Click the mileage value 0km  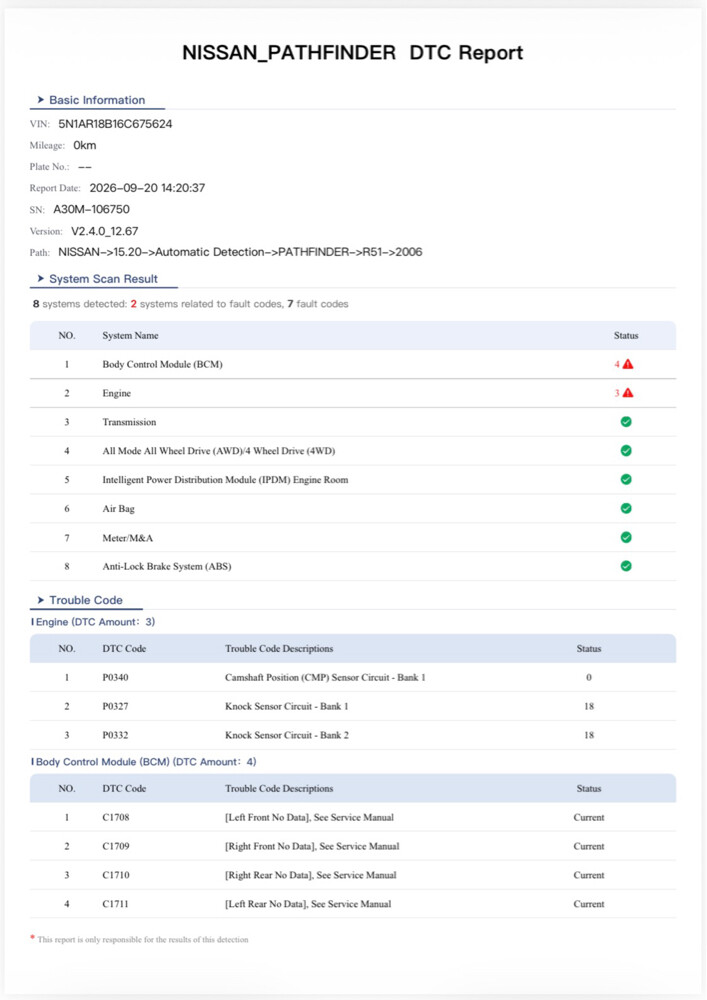(x=85, y=145)
